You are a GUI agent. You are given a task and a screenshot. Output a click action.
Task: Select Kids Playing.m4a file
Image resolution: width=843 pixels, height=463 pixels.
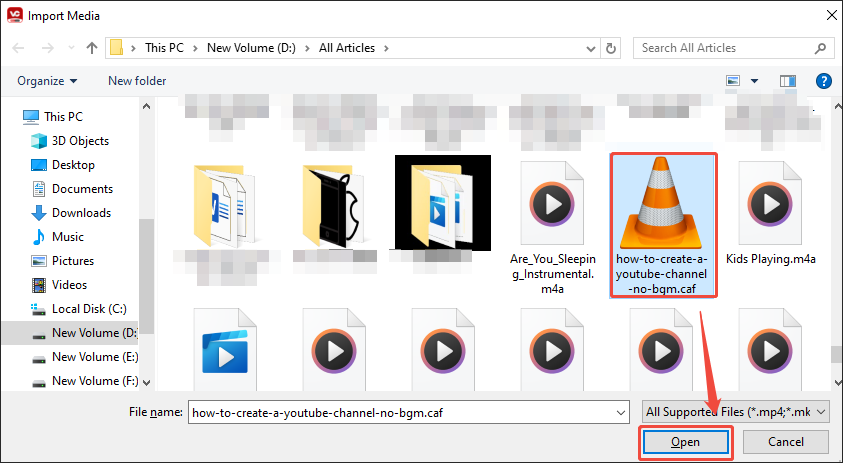pyautogui.click(x=770, y=213)
